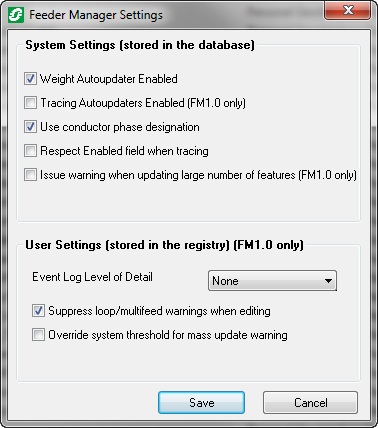Click the Use conductor phase designation label text
This screenshot has width=378, height=428.
(x=120, y=127)
